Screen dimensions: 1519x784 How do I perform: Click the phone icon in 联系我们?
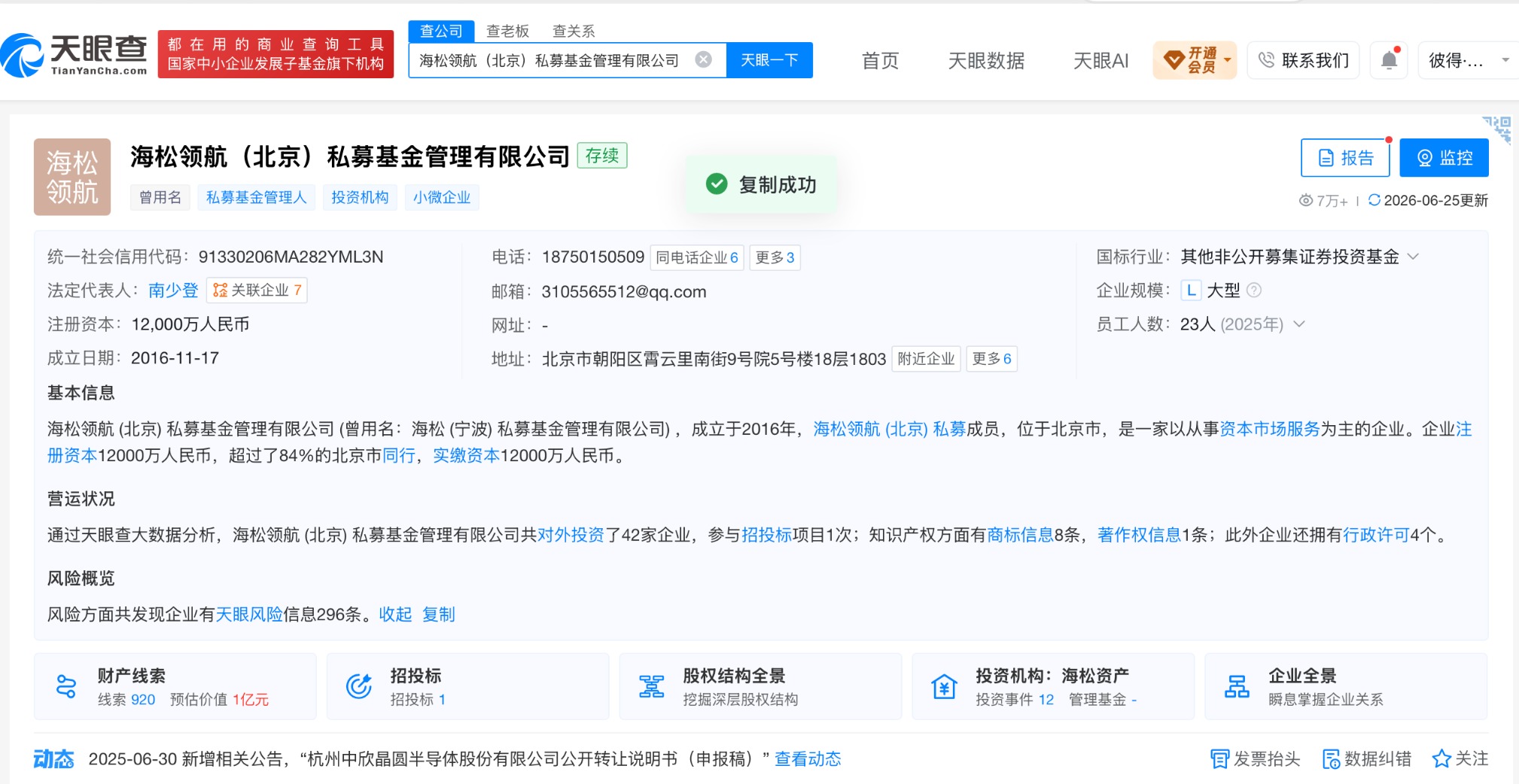[1266, 60]
